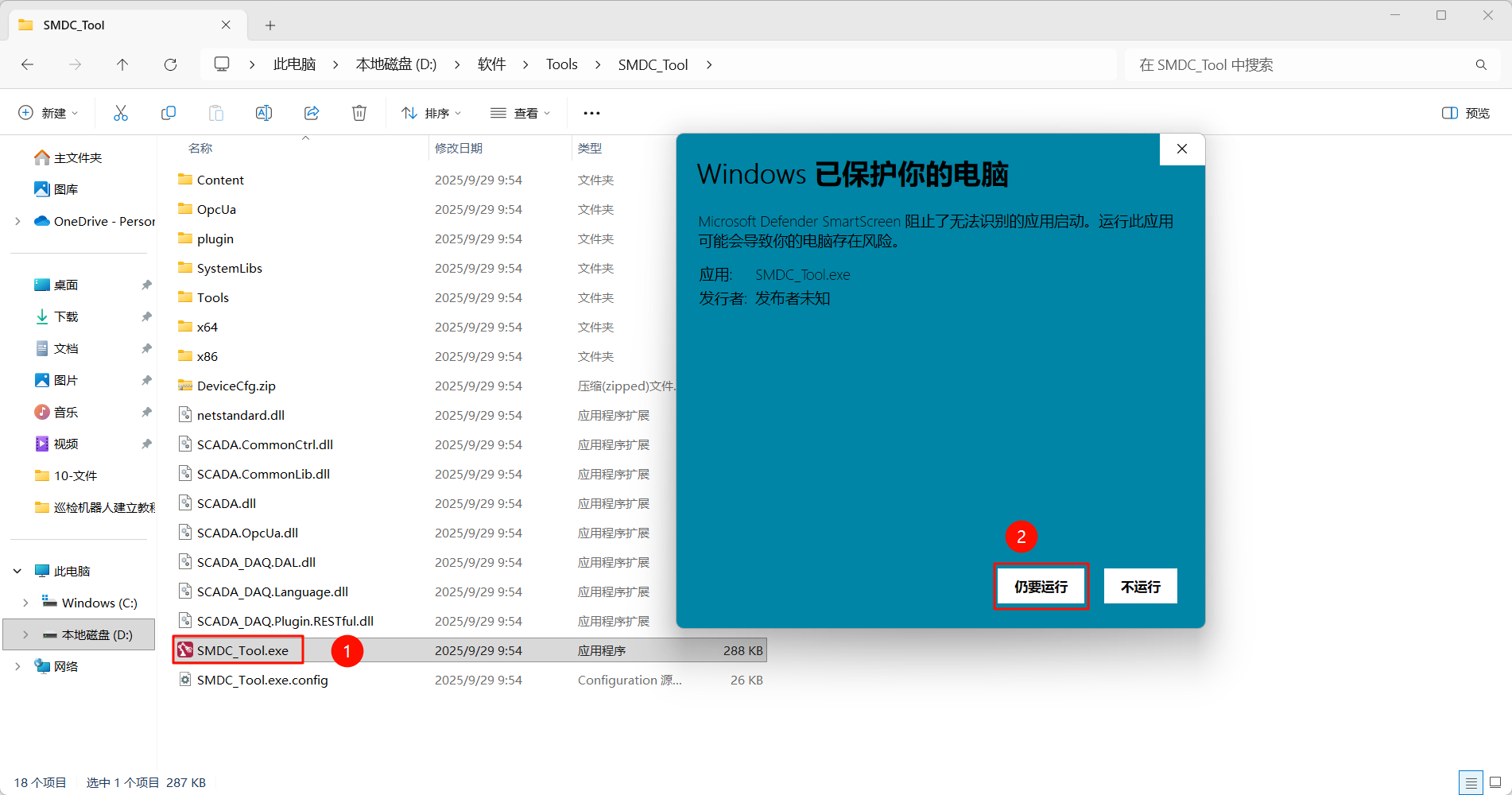Unpin 桌面 using its pin icon
The width and height of the screenshot is (1512, 795).
pyautogui.click(x=146, y=285)
